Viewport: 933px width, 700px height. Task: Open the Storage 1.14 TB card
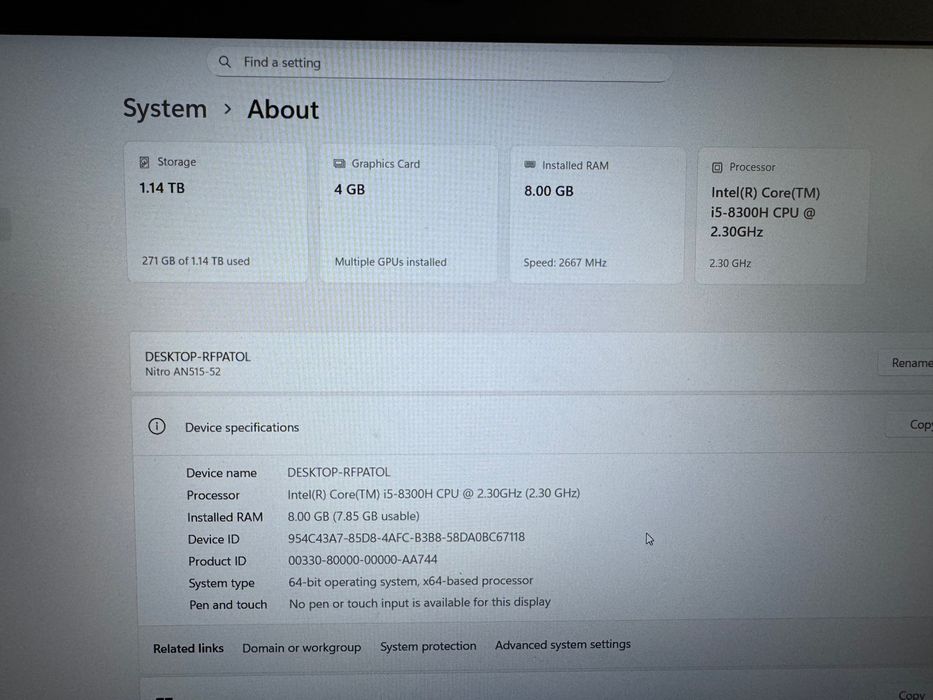click(217, 211)
